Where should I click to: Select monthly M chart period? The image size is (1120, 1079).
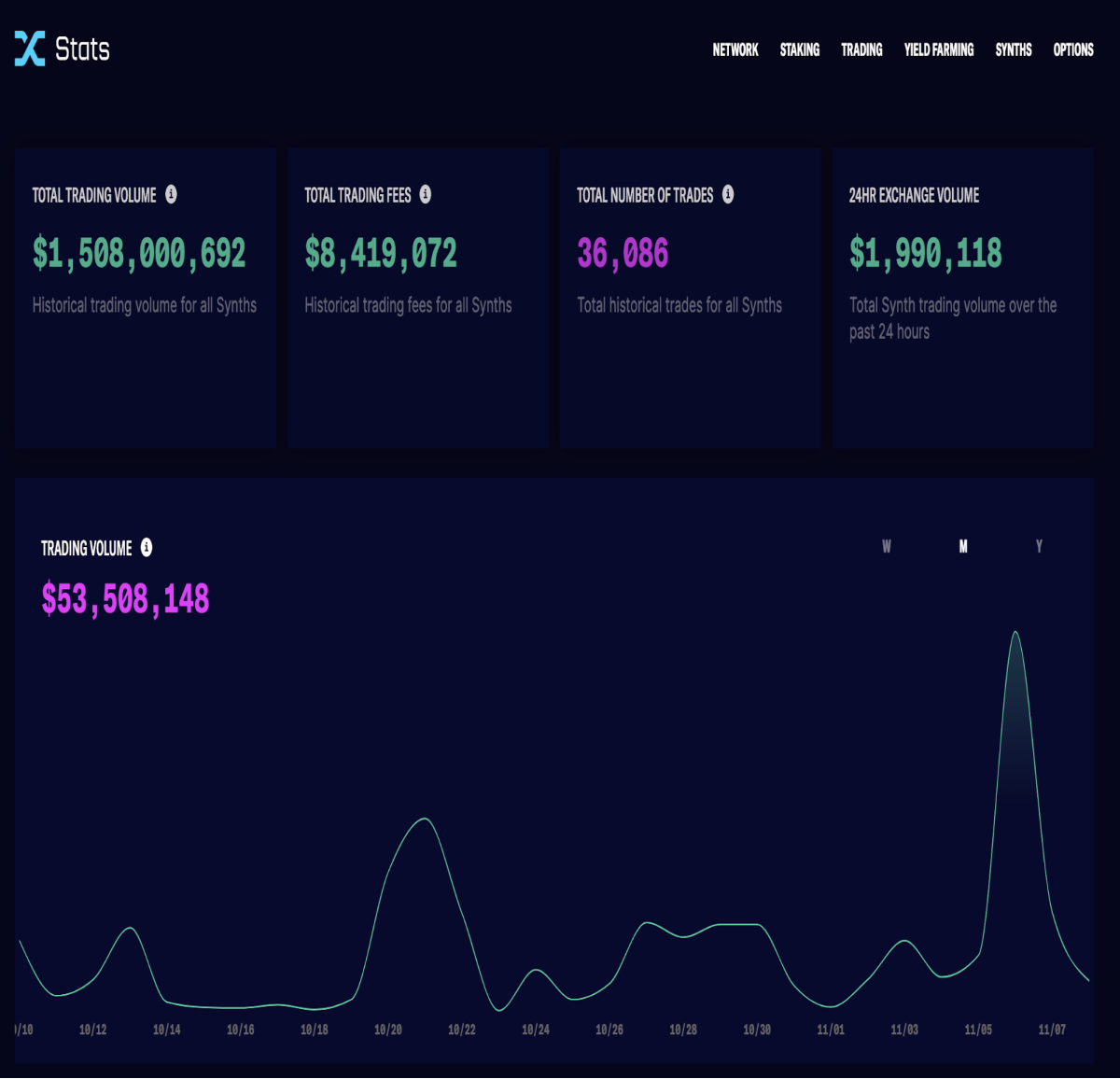[x=963, y=547]
